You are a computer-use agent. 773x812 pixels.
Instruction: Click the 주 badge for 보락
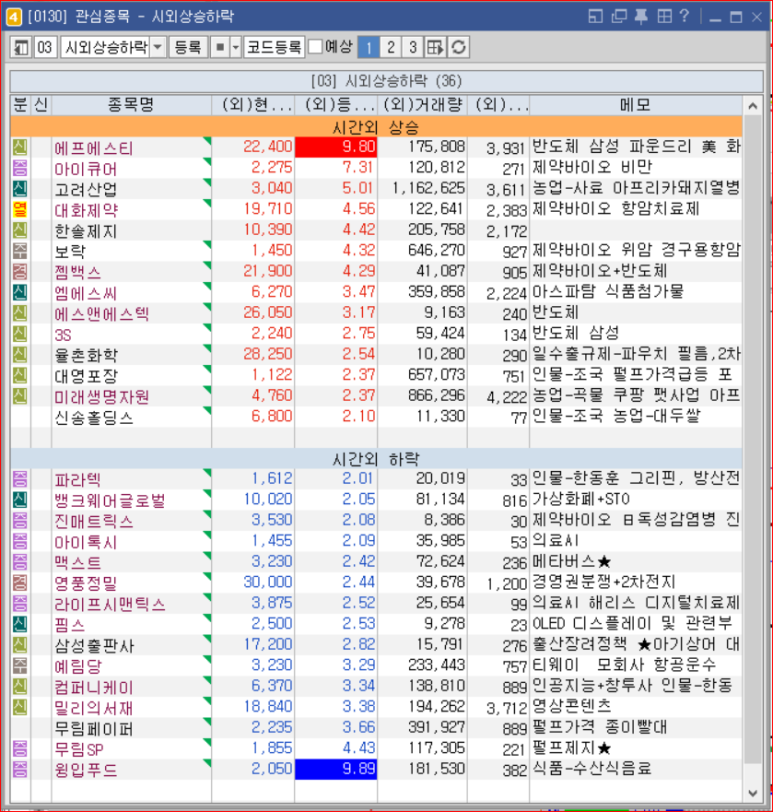[x=20, y=251]
